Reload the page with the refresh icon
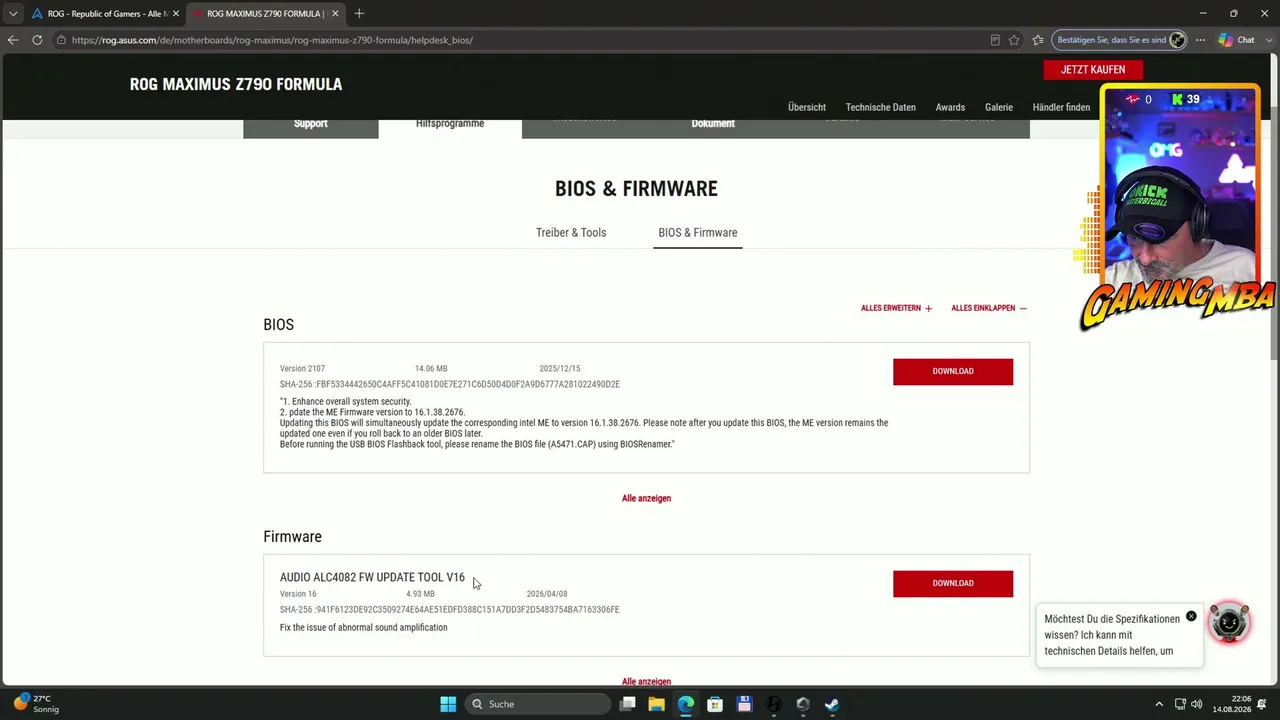 pyautogui.click(x=37, y=40)
